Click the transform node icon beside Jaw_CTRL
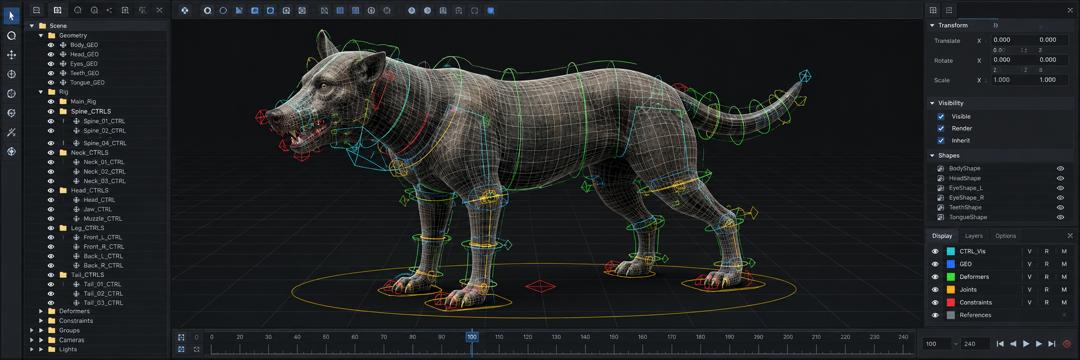Viewport: 1080px width, 360px height. click(x=76, y=209)
